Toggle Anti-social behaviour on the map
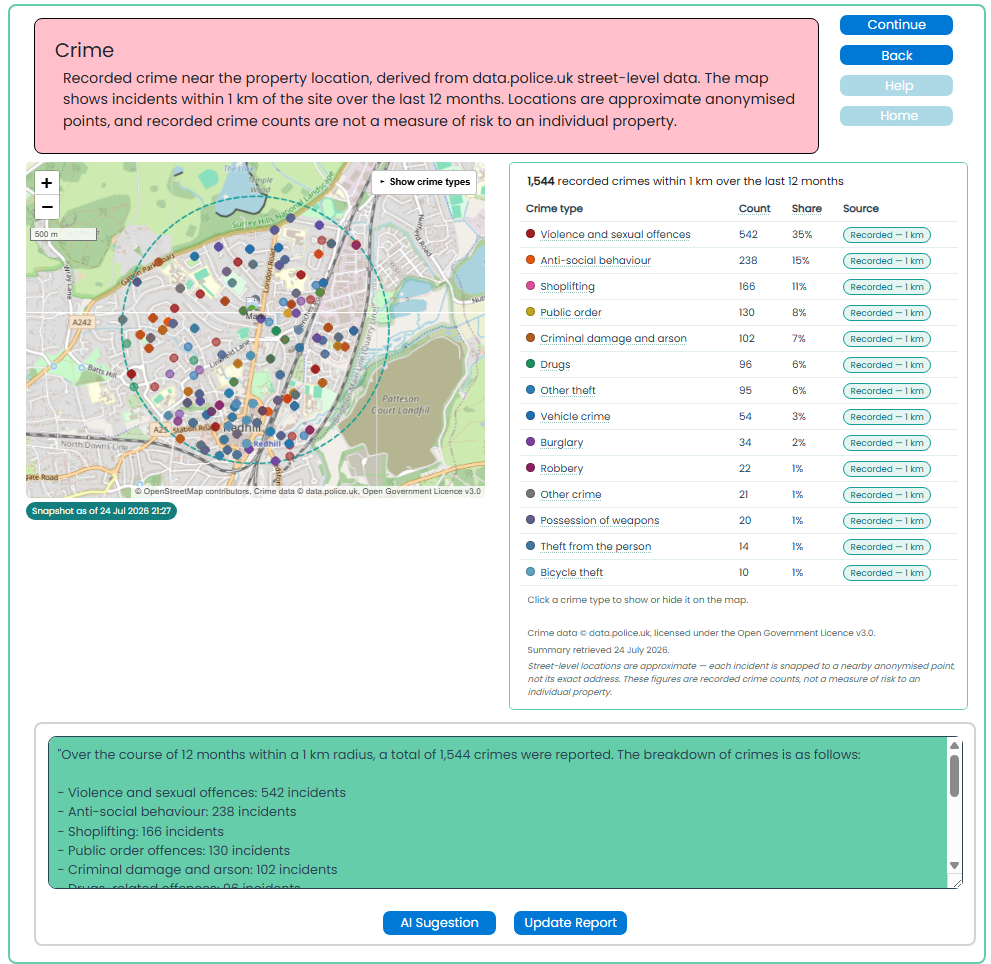 tap(595, 260)
